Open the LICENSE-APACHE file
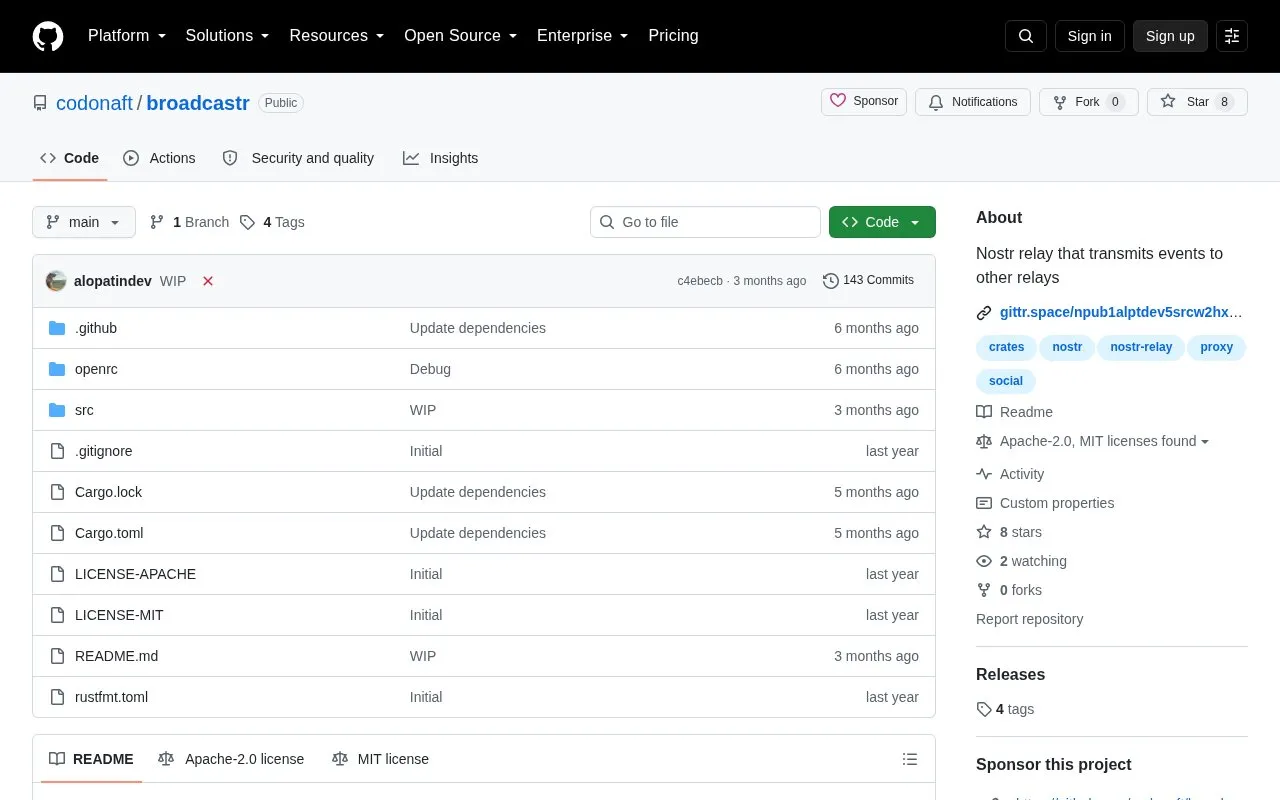This screenshot has height=800, width=1280. click(135, 574)
